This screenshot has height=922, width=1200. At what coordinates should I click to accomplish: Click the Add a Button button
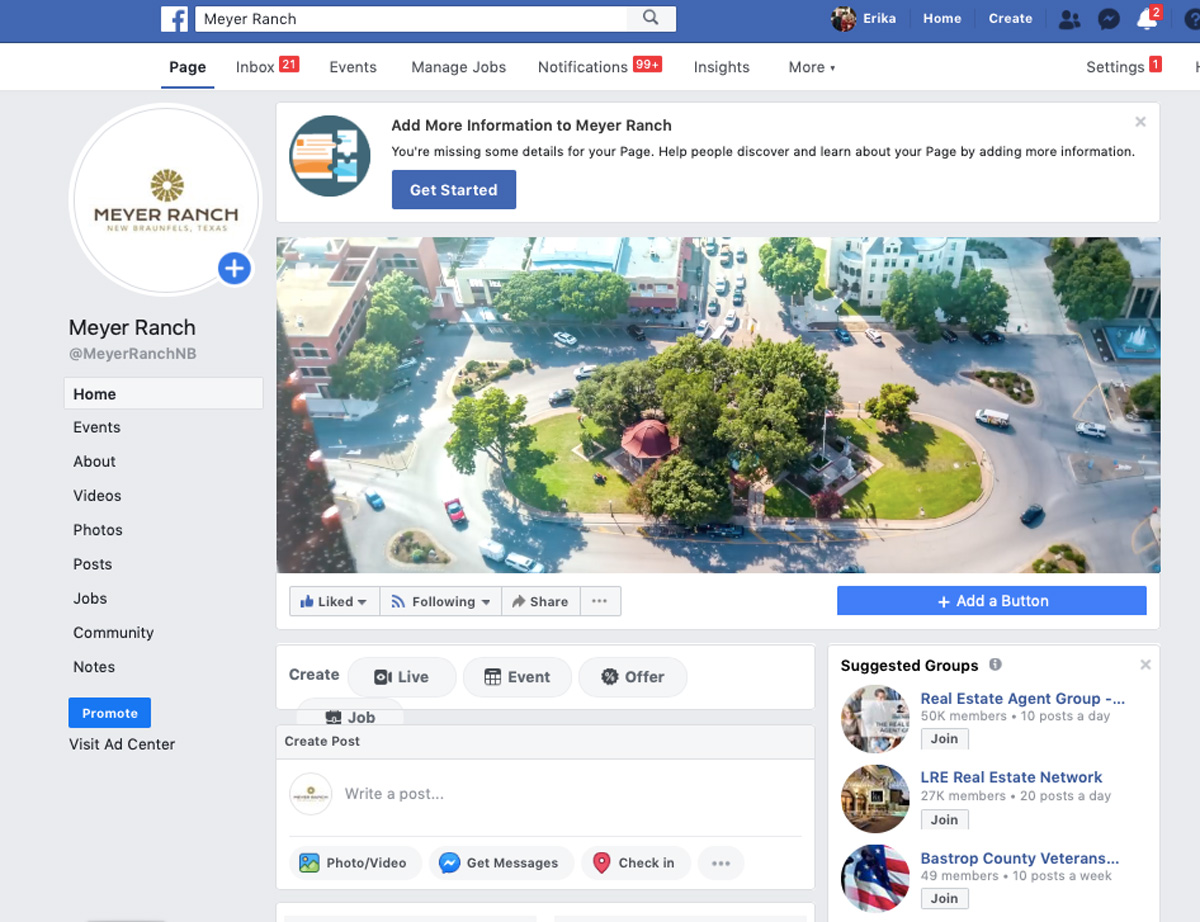[x=991, y=601]
